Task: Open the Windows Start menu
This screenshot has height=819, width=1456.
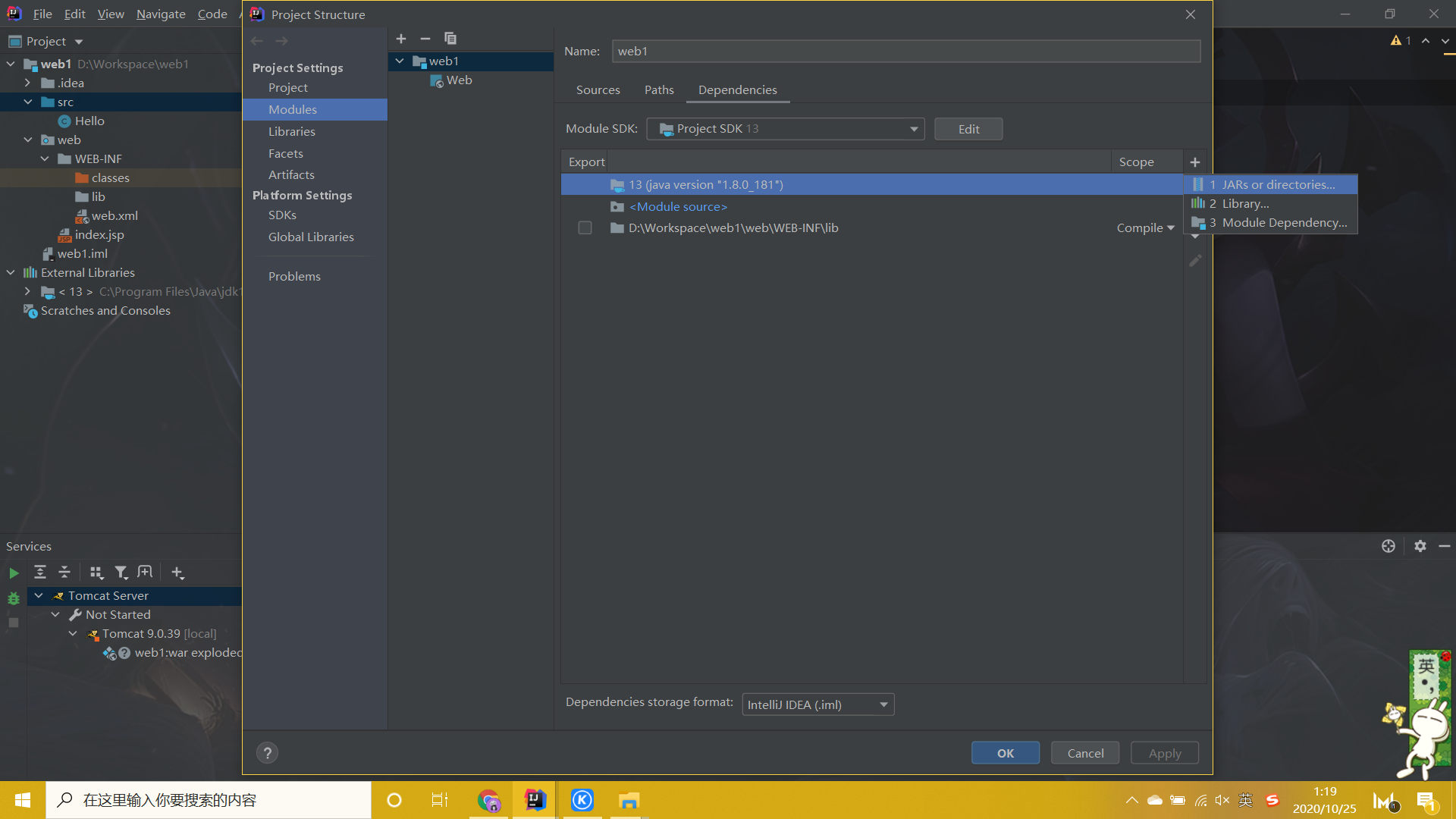Action: click(x=23, y=800)
